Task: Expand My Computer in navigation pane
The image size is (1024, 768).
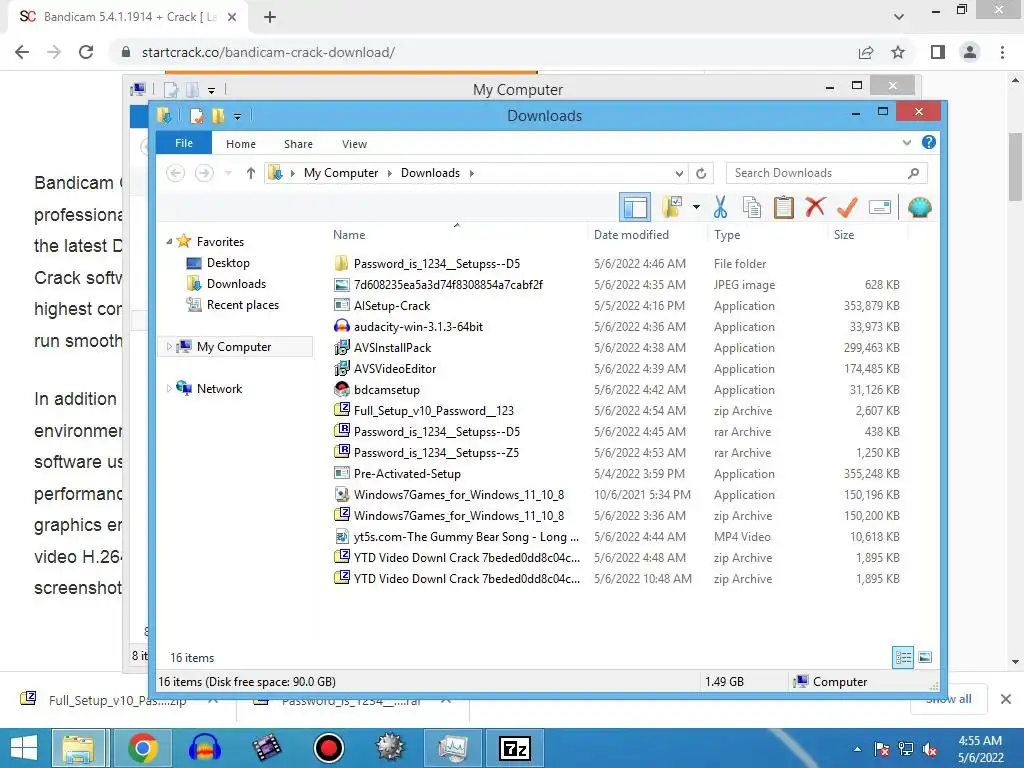Action: [169, 347]
